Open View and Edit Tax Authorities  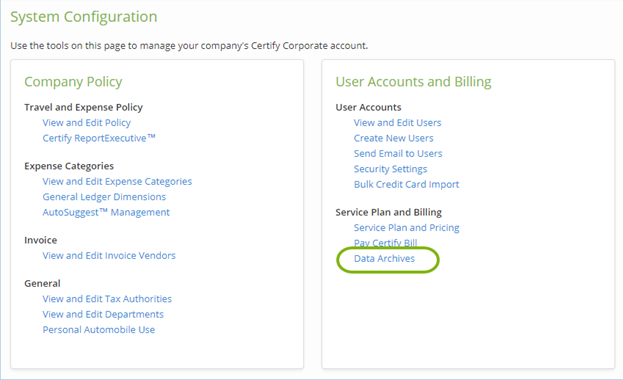click(107, 299)
